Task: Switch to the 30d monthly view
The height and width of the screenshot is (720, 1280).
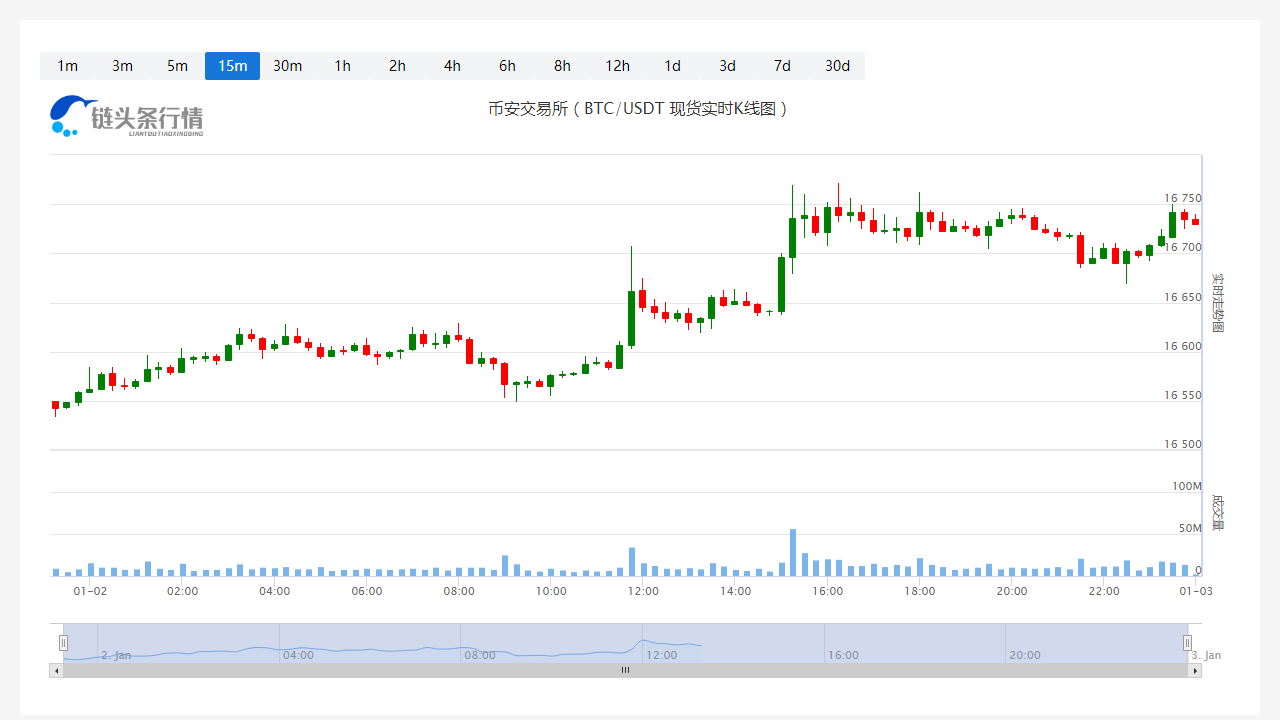Action: click(x=837, y=66)
